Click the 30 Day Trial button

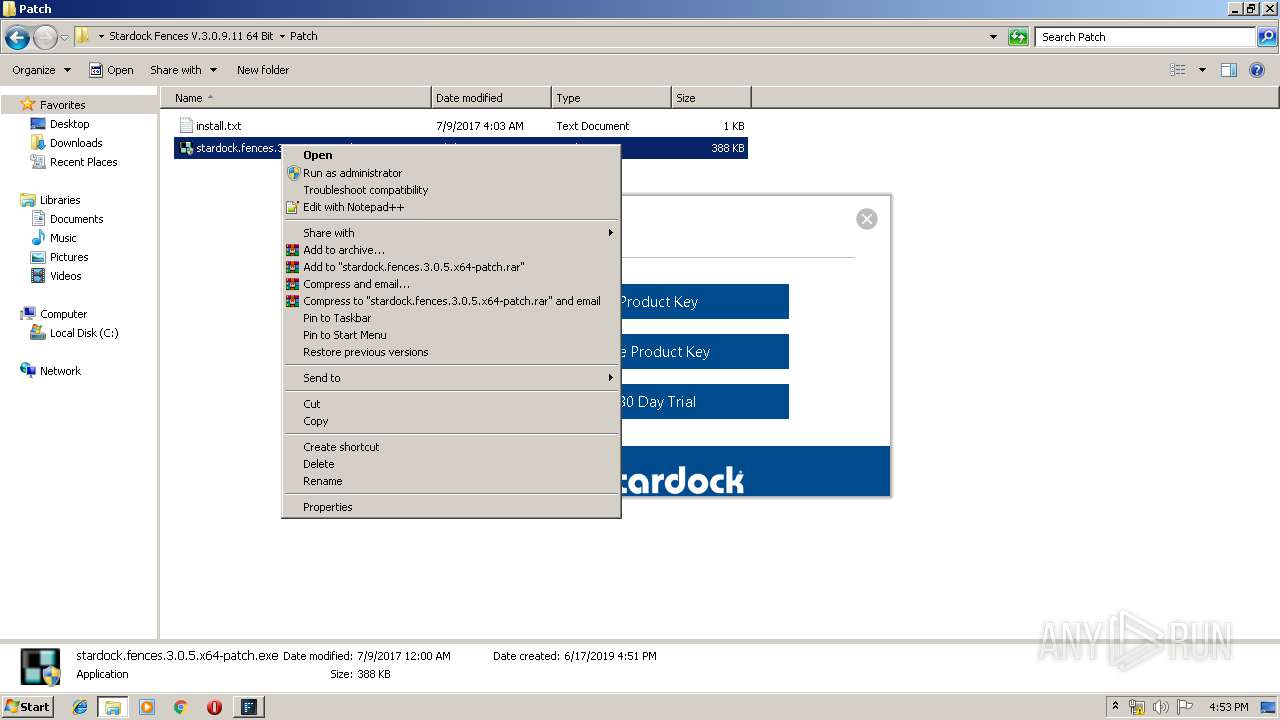click(x=705, y=402)
